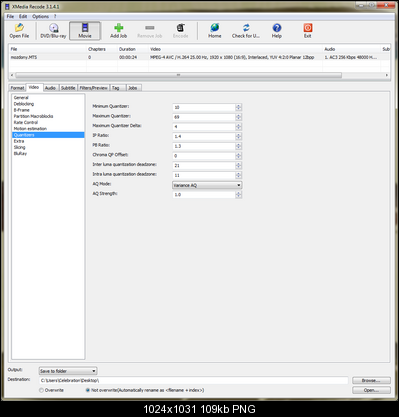Click the Open button
Viewport: 399px width, 417px height.
tap(371, 390)
